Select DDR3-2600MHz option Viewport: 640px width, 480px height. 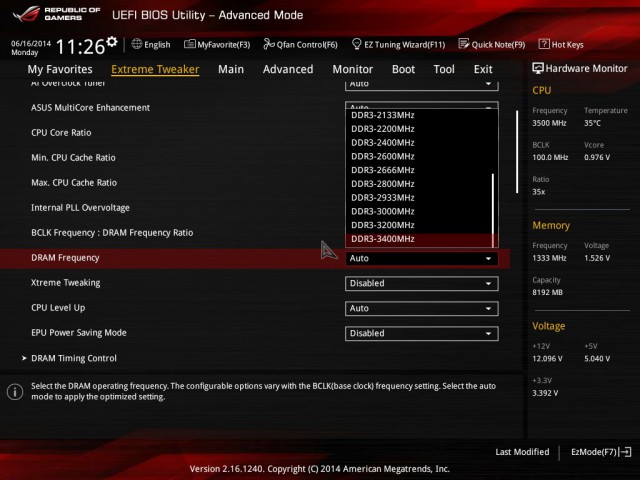tap(418, 156)
